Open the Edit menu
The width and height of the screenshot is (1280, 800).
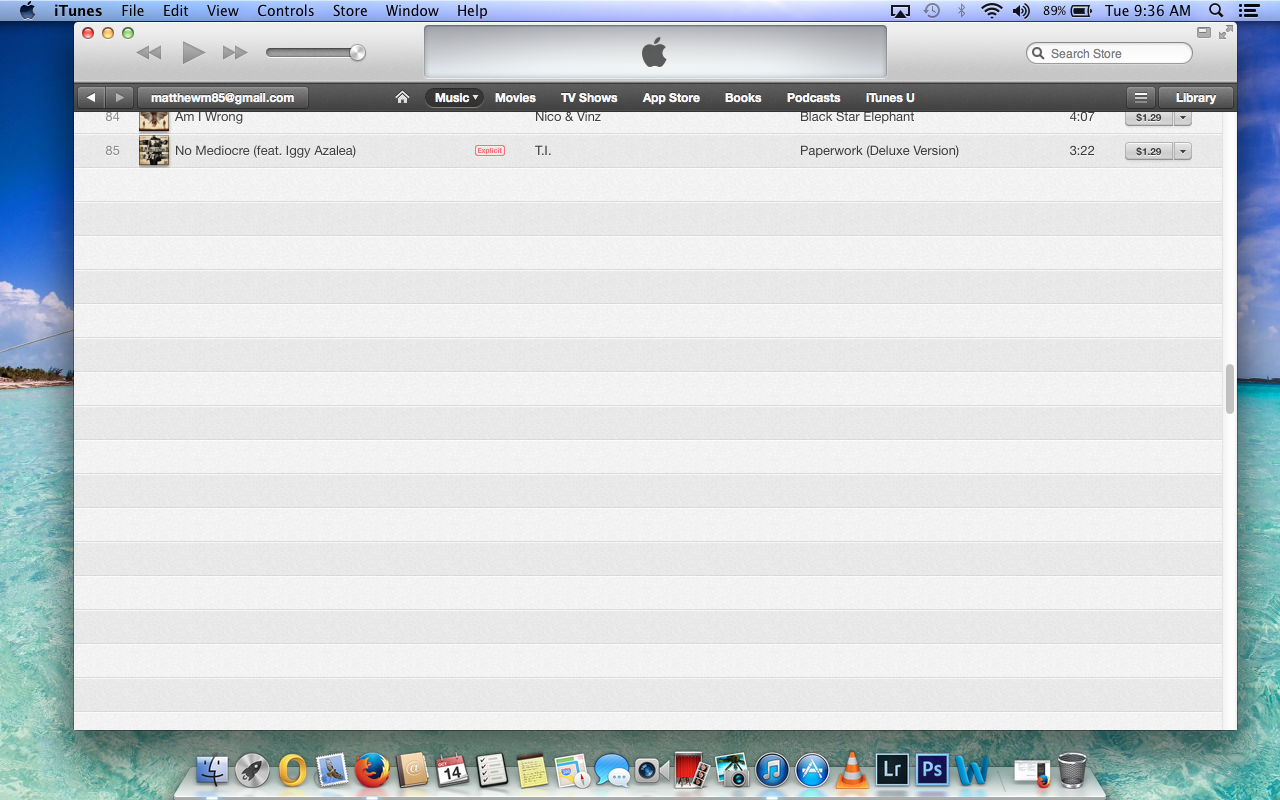tap(176, 11)
